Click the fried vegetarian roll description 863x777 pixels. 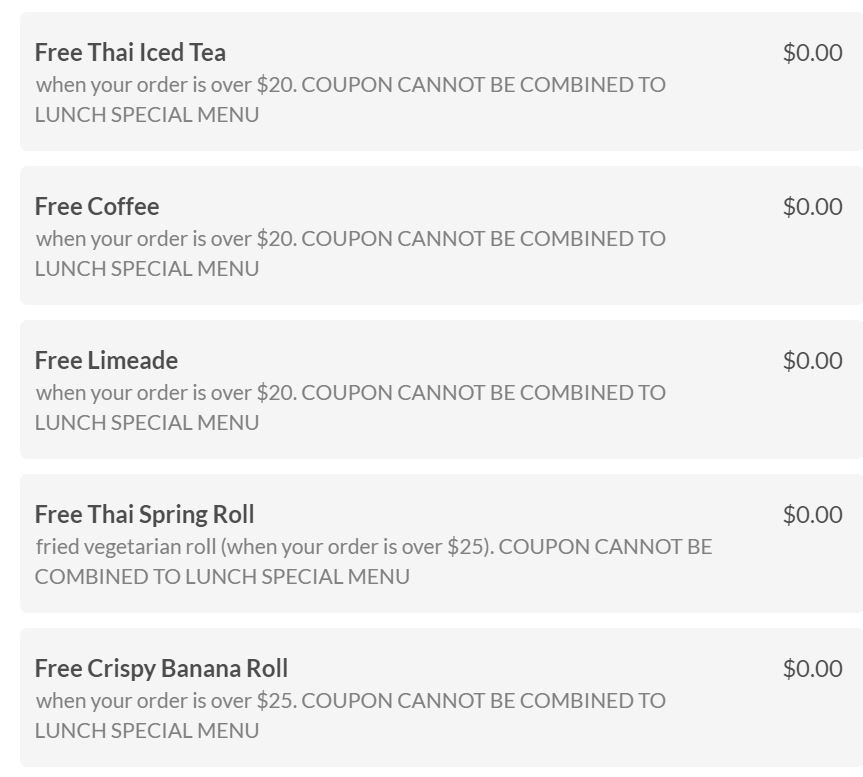pos(372,561)
